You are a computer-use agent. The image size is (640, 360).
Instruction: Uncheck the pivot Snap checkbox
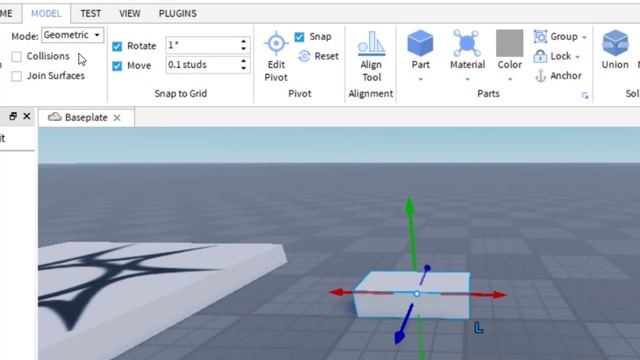299,37
